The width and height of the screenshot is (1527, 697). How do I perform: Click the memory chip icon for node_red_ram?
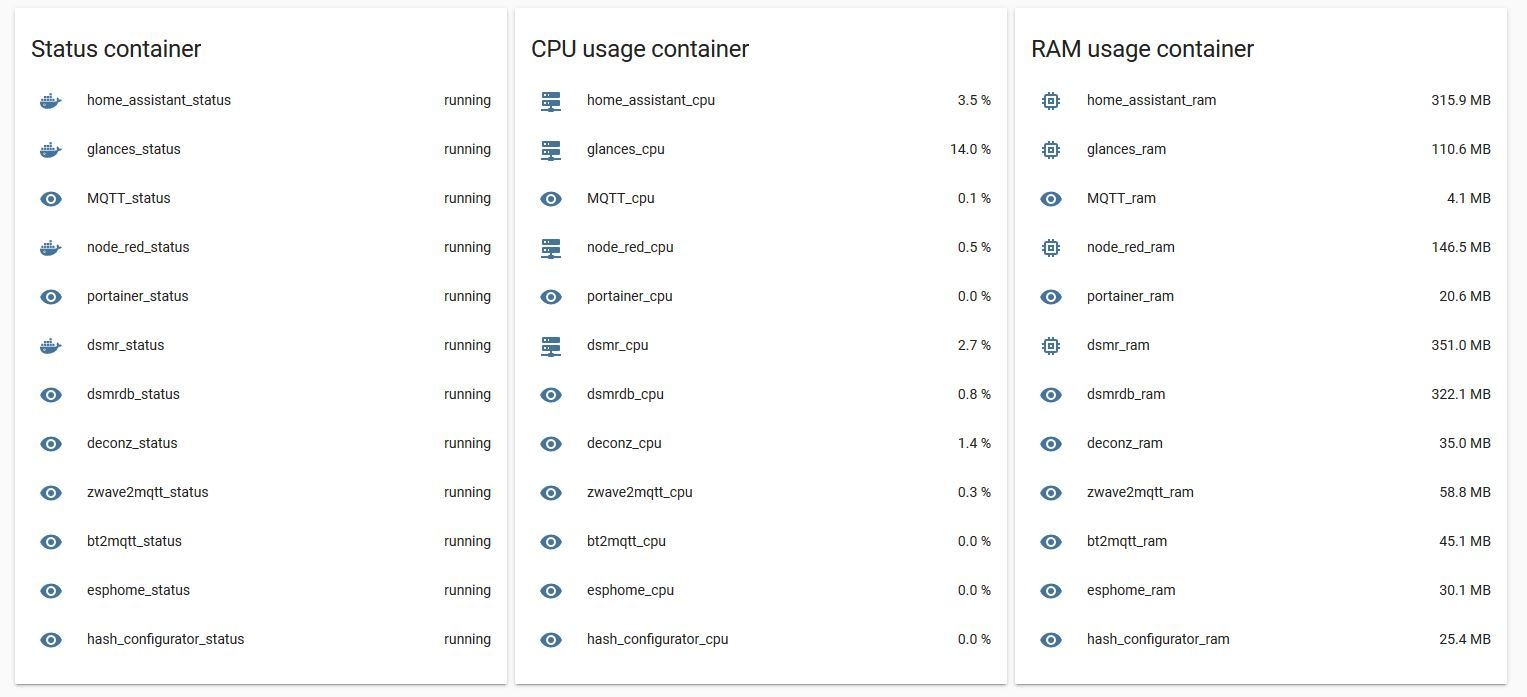pyautogui.click(x=1051, y=248)
